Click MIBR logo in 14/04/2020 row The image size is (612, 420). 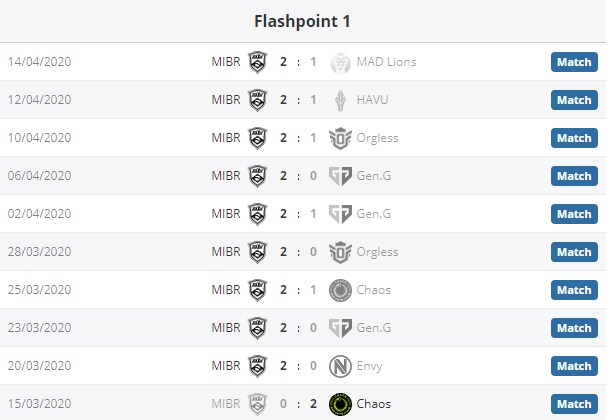[x=258, y=62]
